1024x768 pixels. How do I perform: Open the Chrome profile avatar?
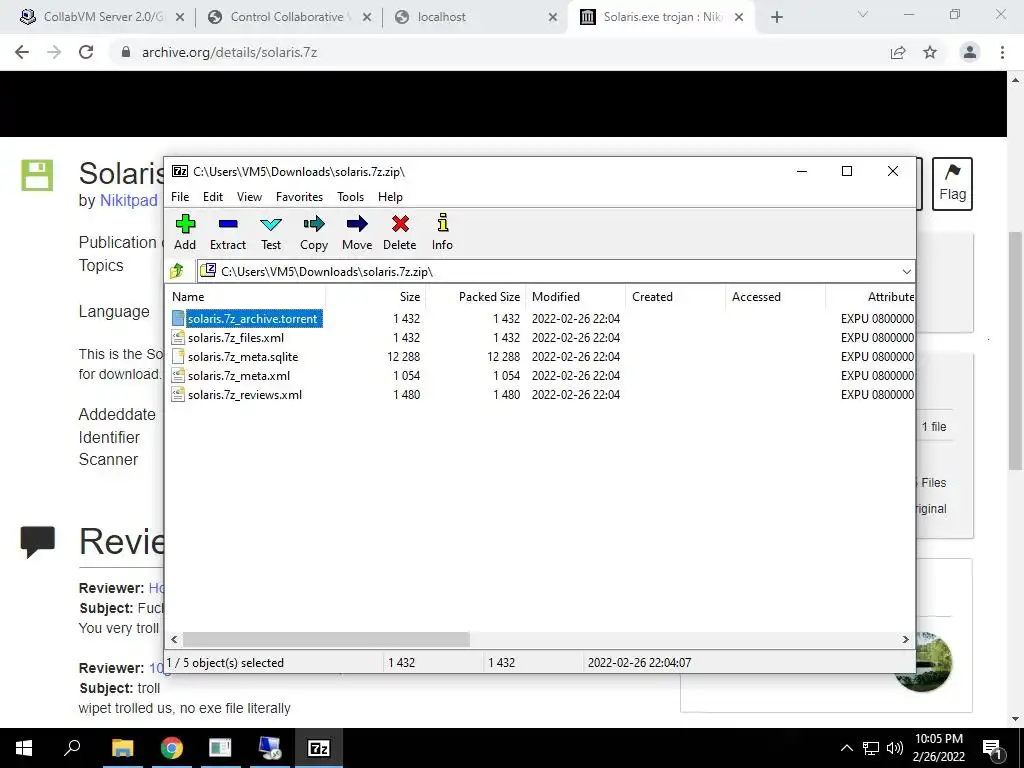click(x=970, y=52)
